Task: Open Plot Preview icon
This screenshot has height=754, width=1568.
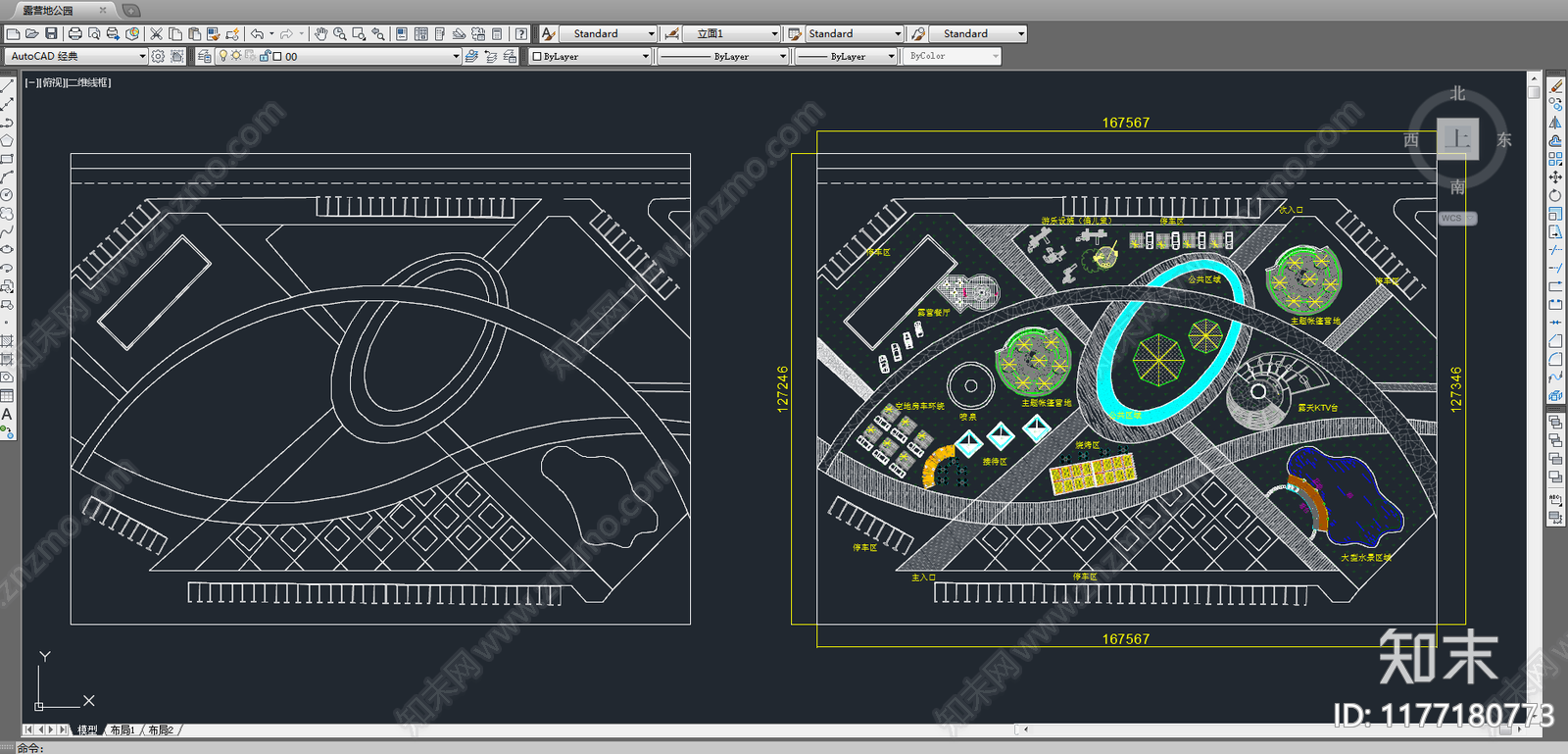Action: [94, 33]
